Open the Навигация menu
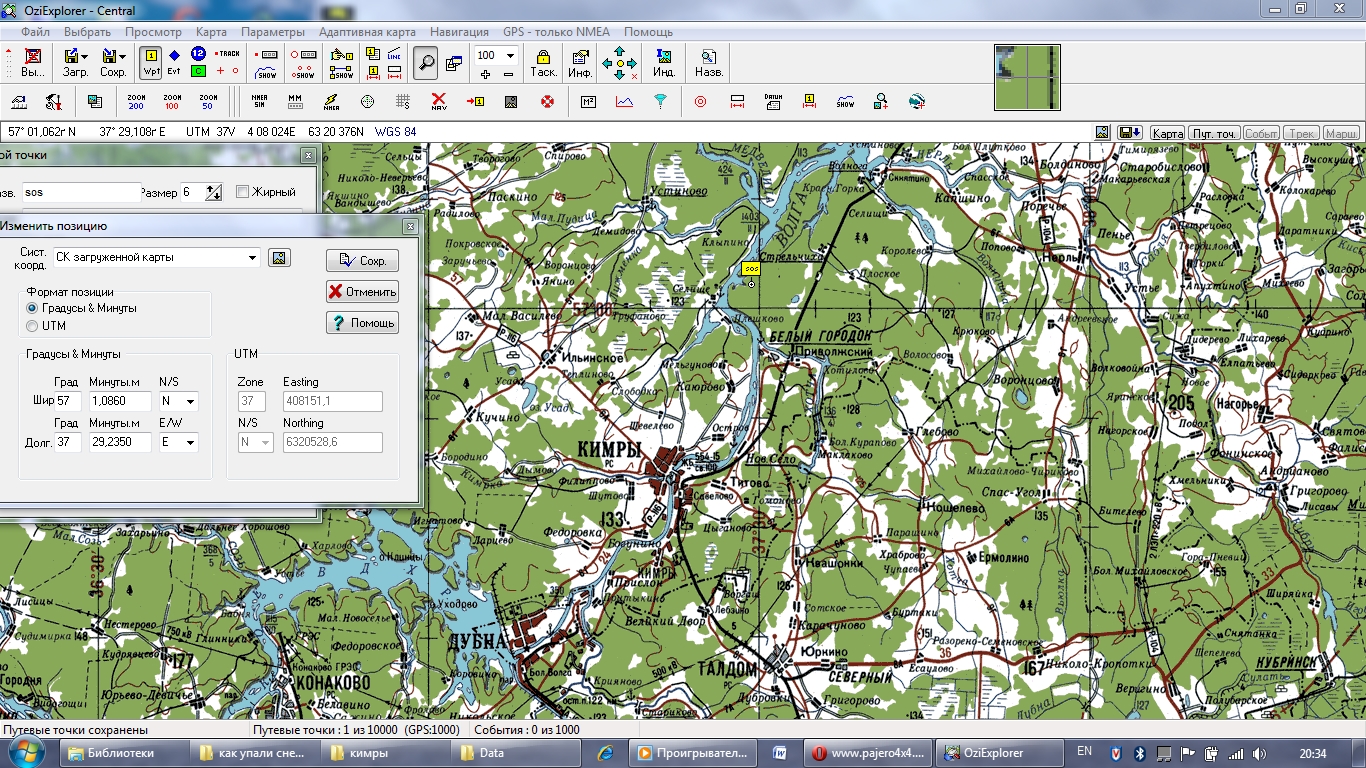This screenshot has height=768, width=1366. click(x=460, y=32)
